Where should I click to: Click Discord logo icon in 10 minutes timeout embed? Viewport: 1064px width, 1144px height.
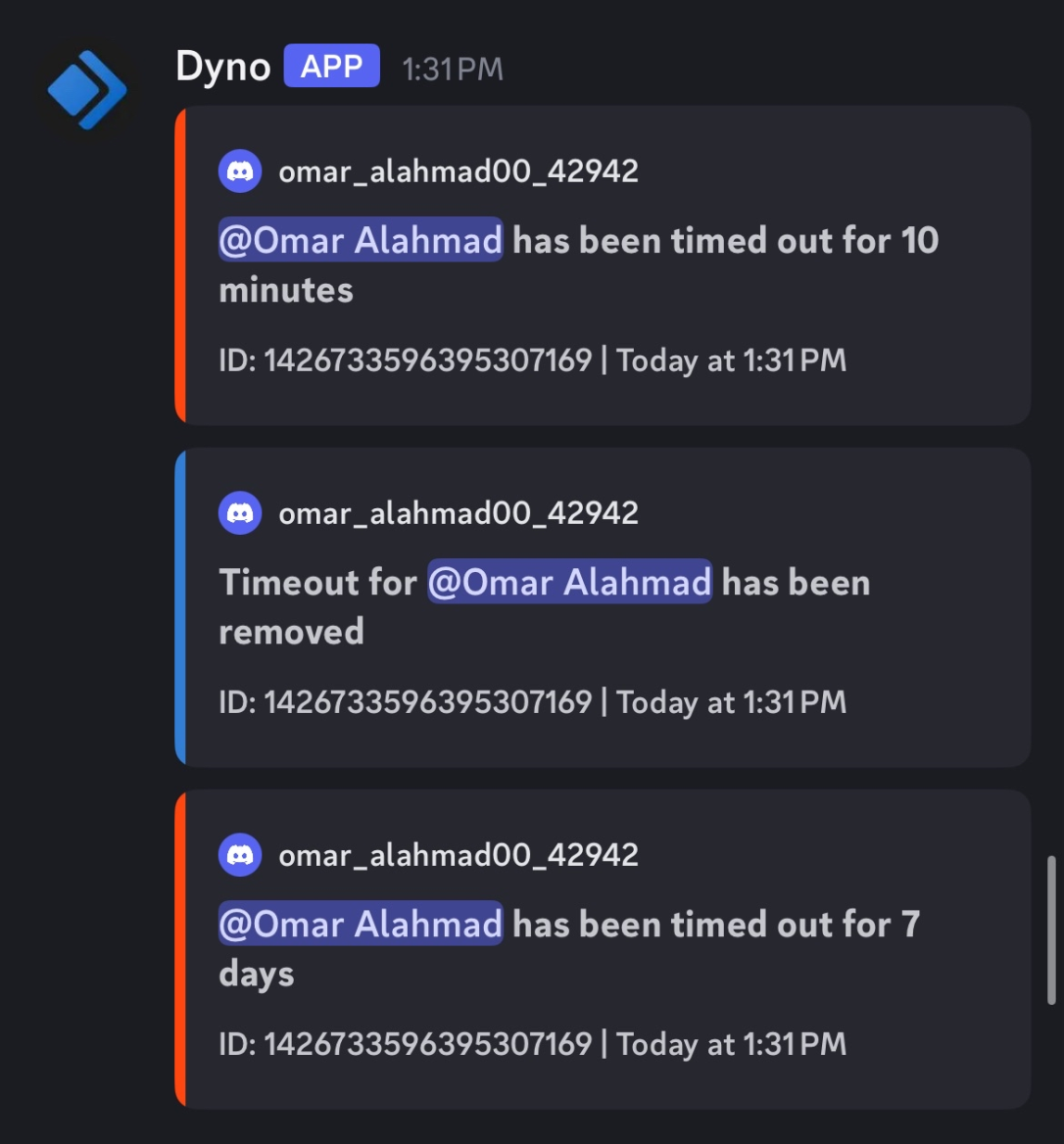240,171
